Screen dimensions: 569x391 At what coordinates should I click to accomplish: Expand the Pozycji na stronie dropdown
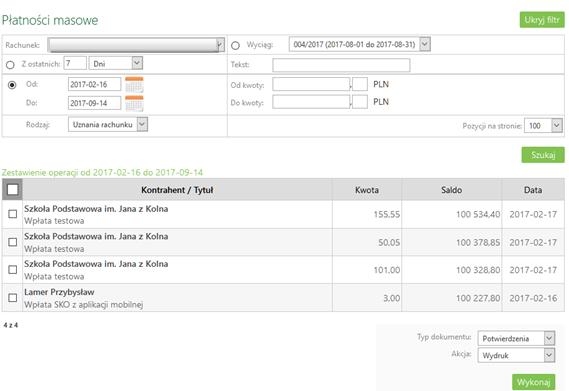544,126
